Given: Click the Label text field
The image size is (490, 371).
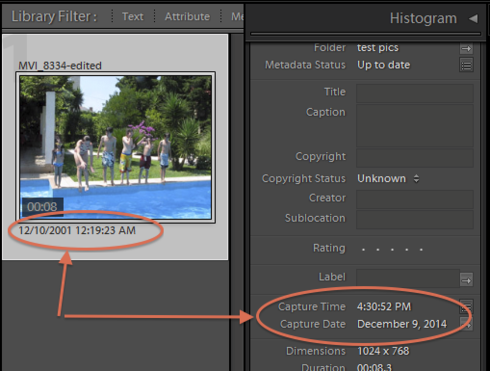Looking at the screenshot, I should [x=408, y=278].
